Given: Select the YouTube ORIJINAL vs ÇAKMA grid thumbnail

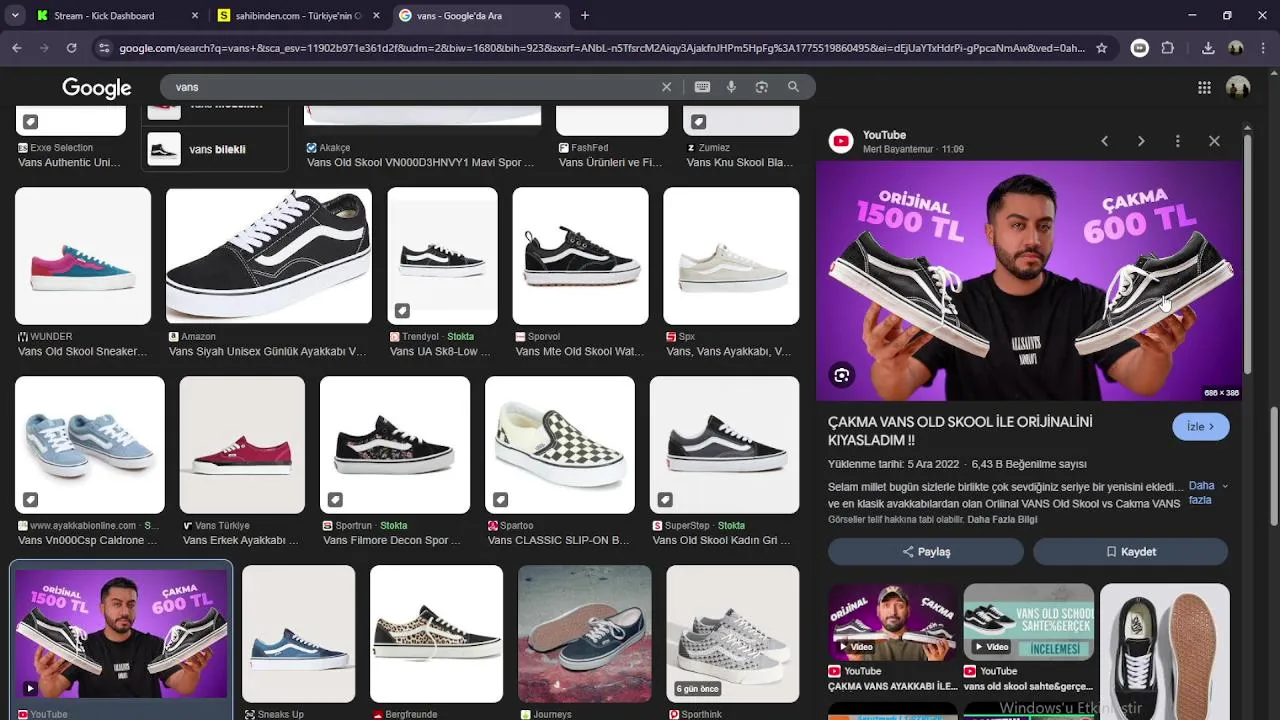Looking at the screenshot, I should click(121, 634).
